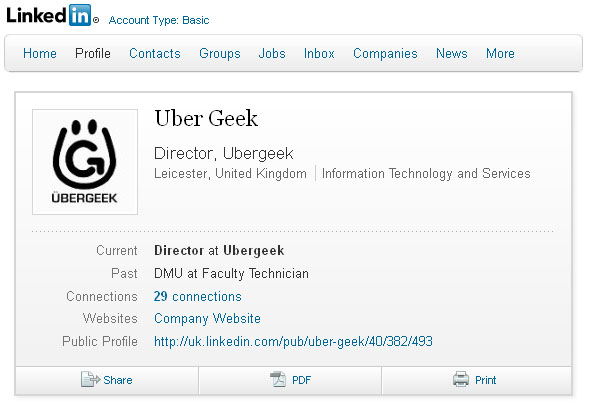The image size is (589, 409).
Task: Click the printer icon
Action: [x=461, y=379]
